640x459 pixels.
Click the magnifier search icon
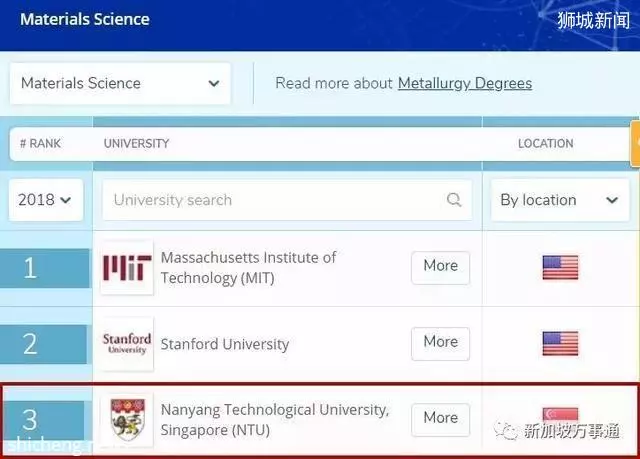click(x=453, y=200)
